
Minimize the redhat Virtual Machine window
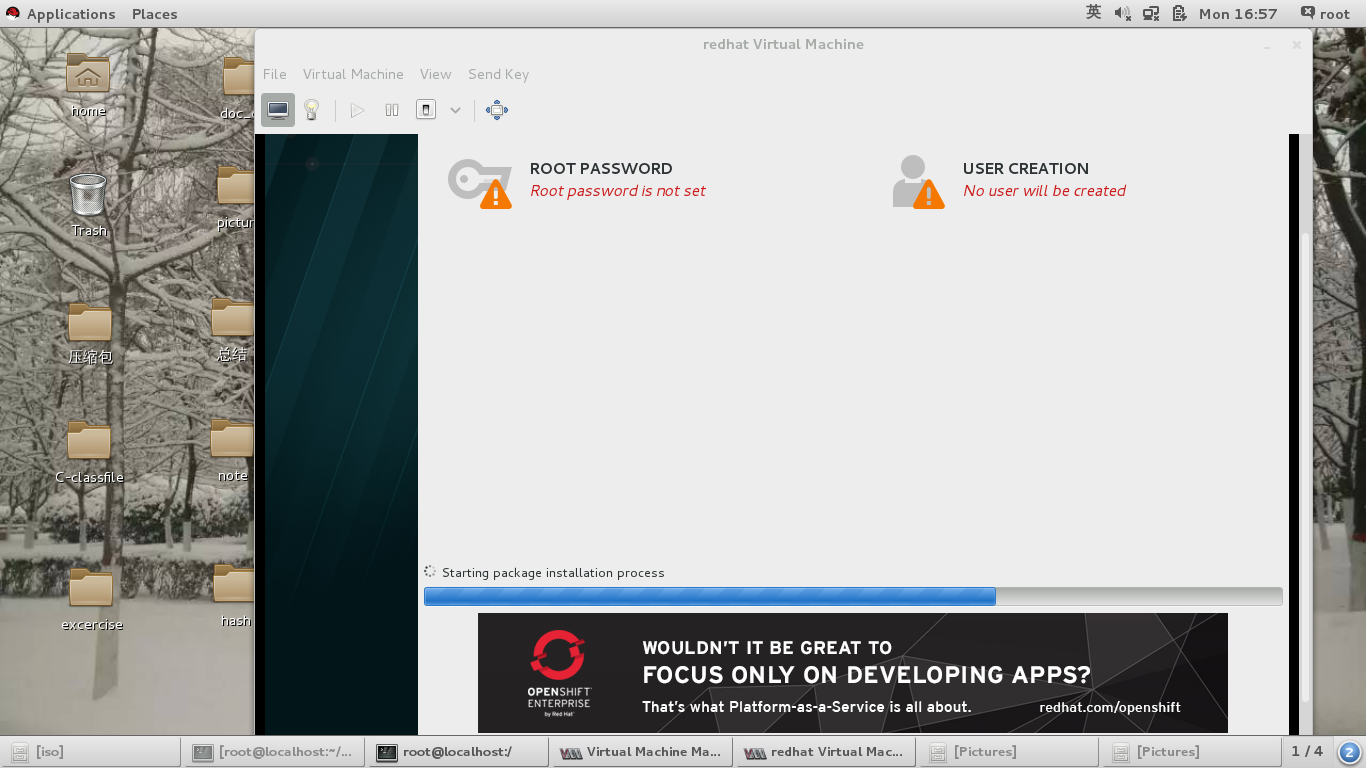coord(1267,45)
